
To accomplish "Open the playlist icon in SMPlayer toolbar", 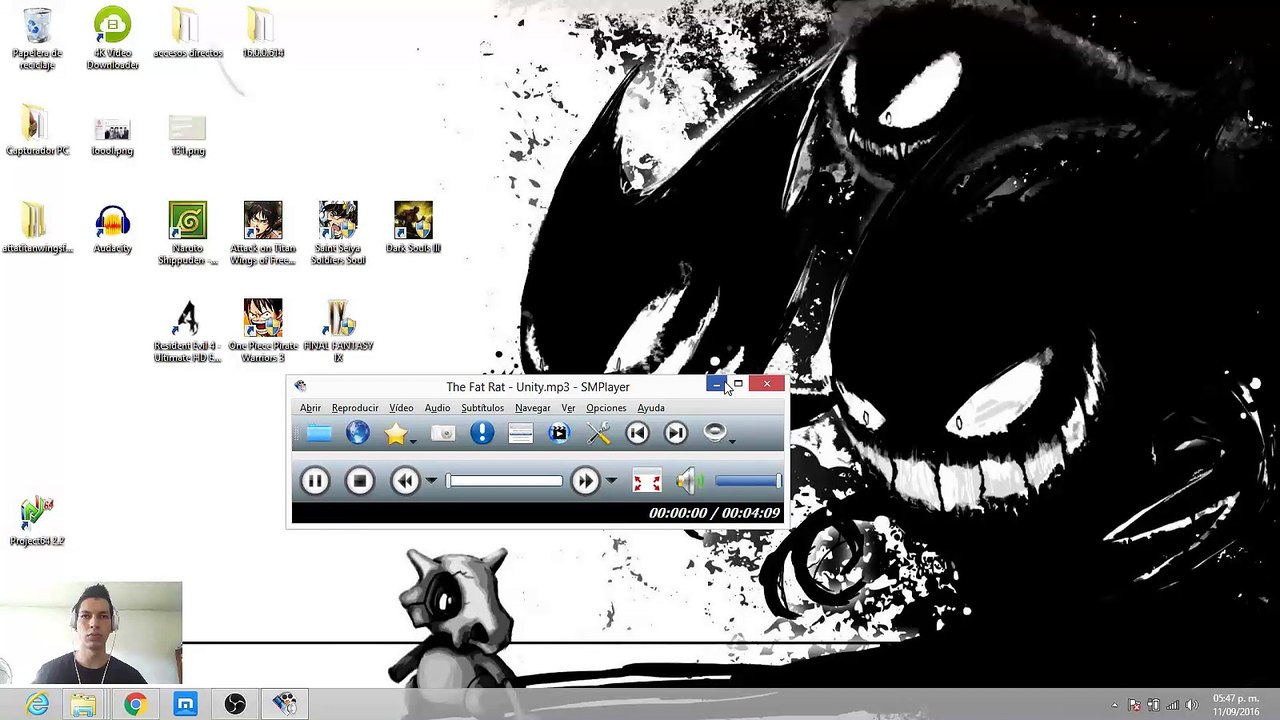I will [520, 433].
